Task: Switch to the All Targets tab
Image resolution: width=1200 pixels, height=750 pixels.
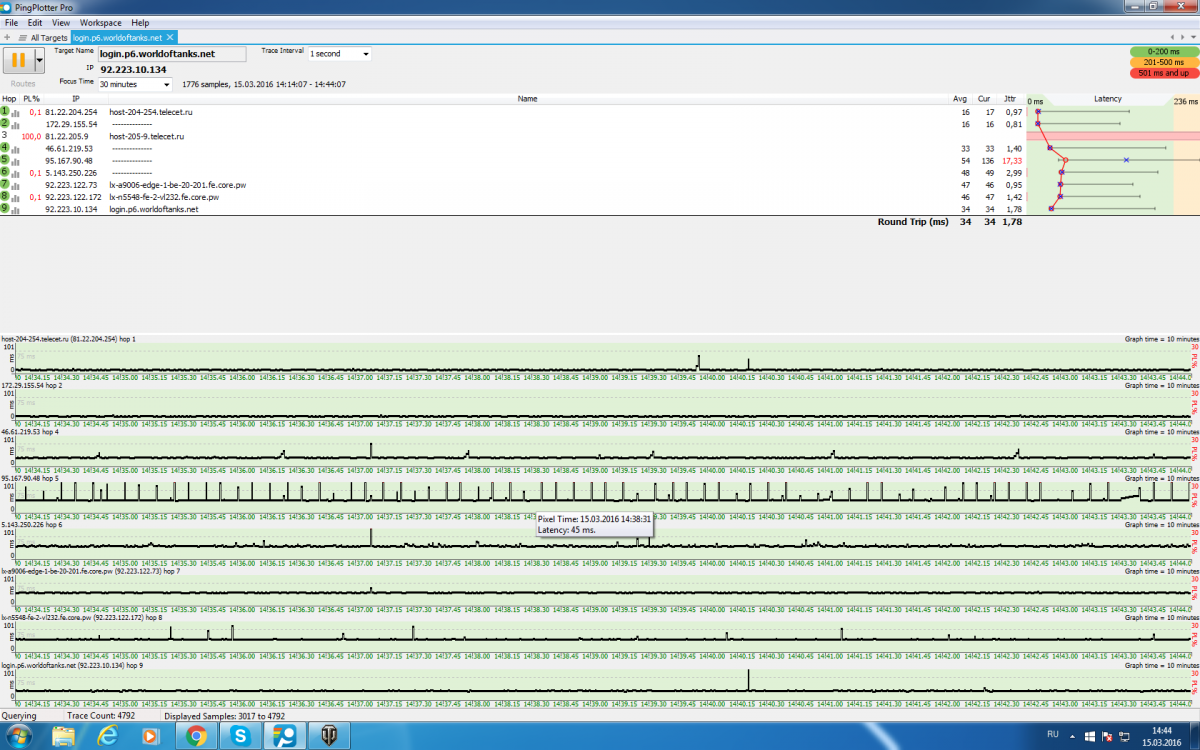Action: tap(48, 37)
